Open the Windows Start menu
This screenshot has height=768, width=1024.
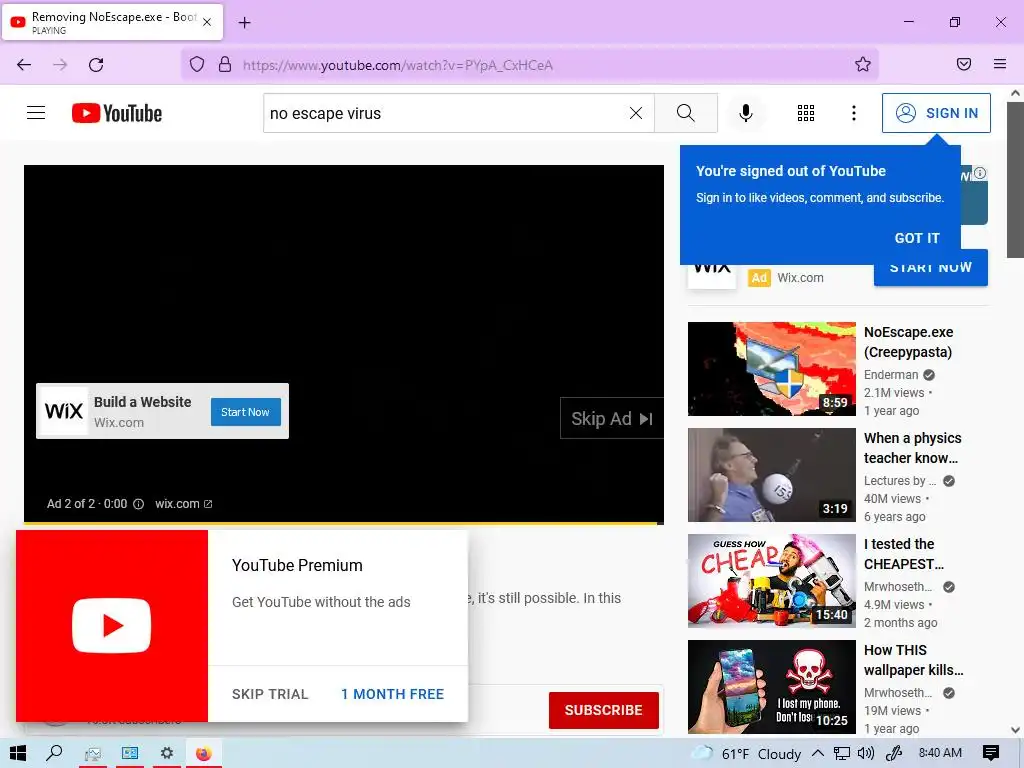(x=18, y=754)
